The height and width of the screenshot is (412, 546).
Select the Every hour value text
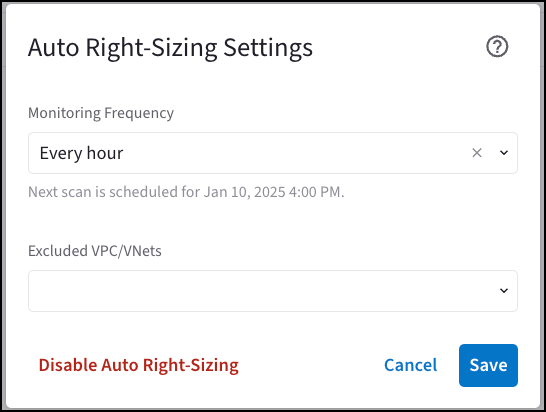coord(81,153)
